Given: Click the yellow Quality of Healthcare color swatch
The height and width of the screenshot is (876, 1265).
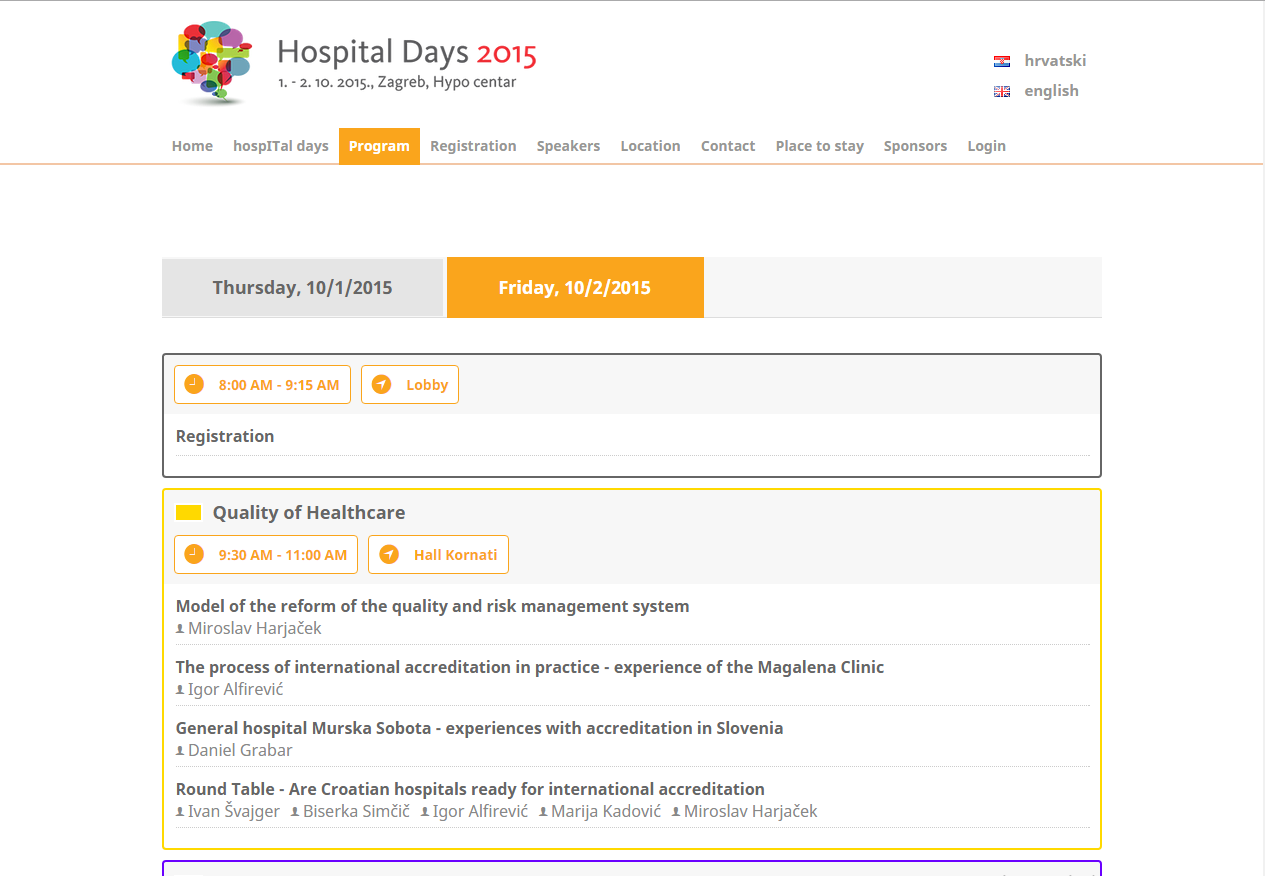Looking at the screenshot, I should pyautogui.click(x=189, y=513).
